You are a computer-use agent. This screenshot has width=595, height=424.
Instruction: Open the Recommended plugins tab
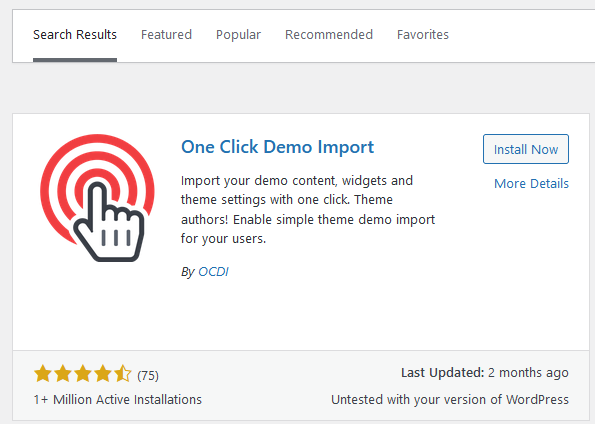coord(329,35)
